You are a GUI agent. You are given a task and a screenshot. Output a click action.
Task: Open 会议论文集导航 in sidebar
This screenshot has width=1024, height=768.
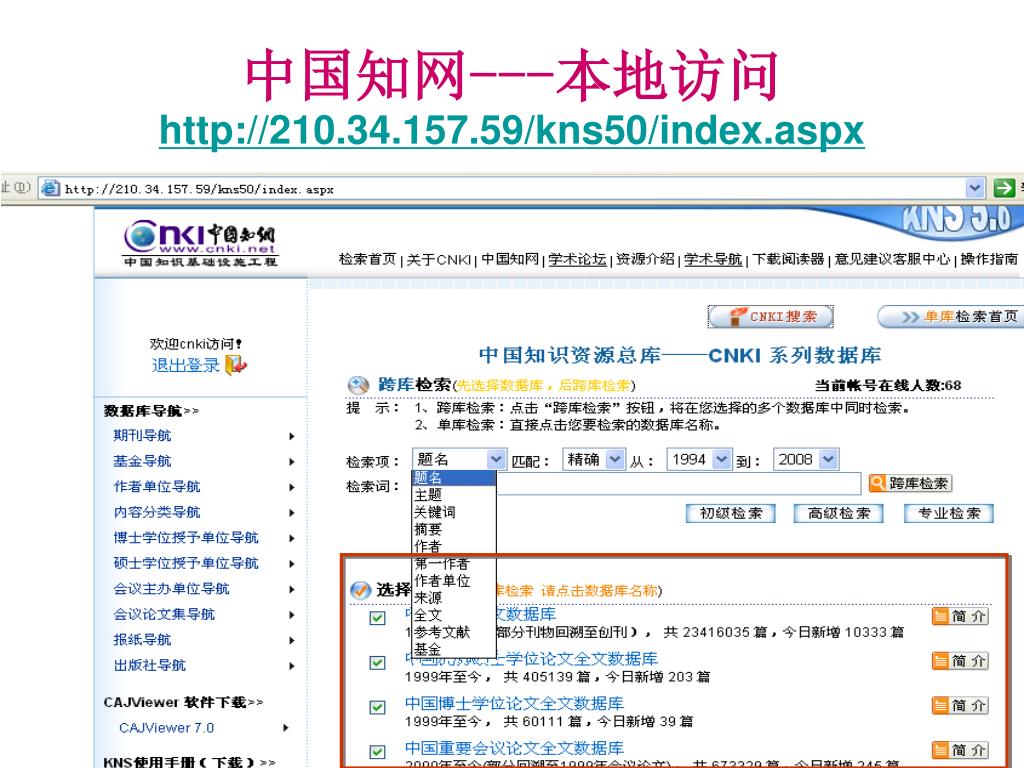164,614
